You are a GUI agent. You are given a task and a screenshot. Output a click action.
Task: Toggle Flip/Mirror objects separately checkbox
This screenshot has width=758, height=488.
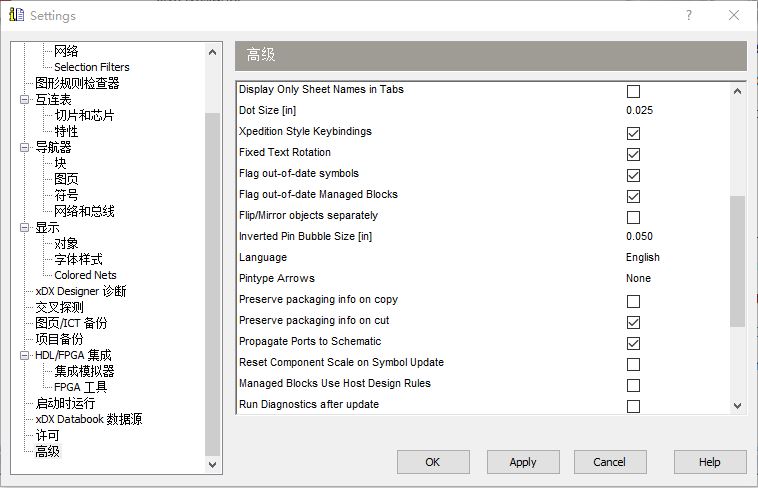click(633, 217)
